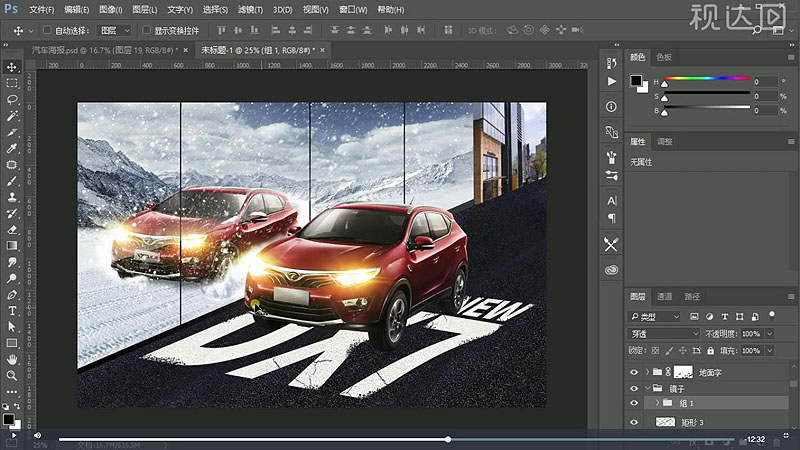Open the Paragraph panel icon
800x450 pixels.
pos(611,218)
